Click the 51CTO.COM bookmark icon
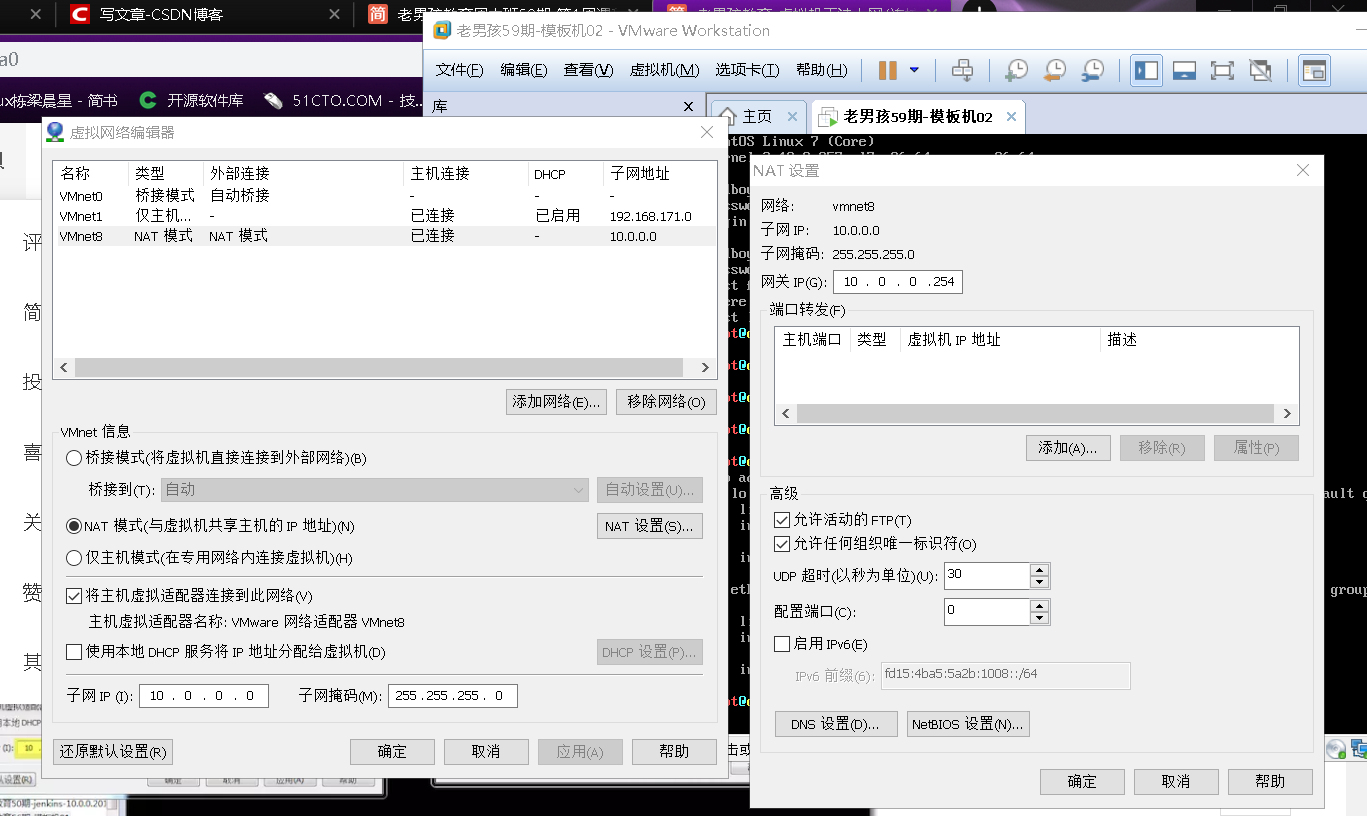 [273, 100]
